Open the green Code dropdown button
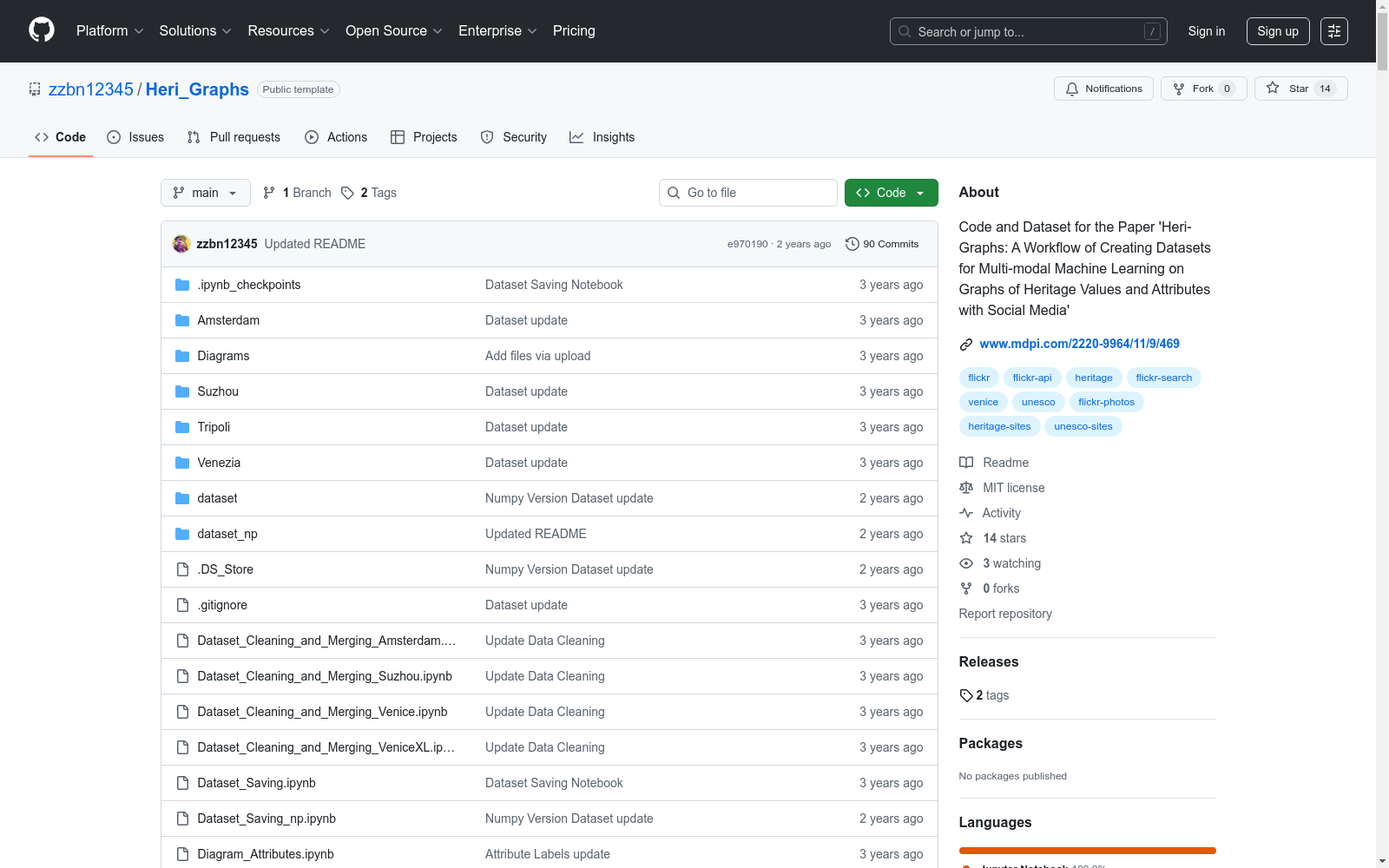The image size is (1389, 868). pos(892,193)
